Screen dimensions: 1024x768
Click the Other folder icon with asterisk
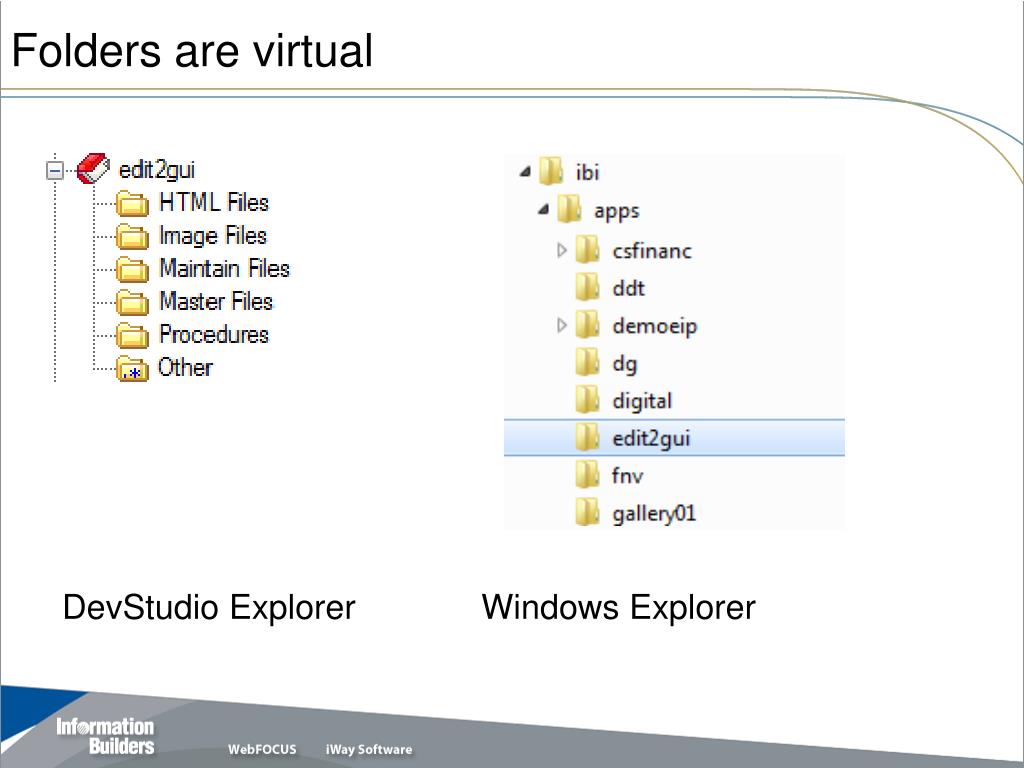click(x=133, y=369)
